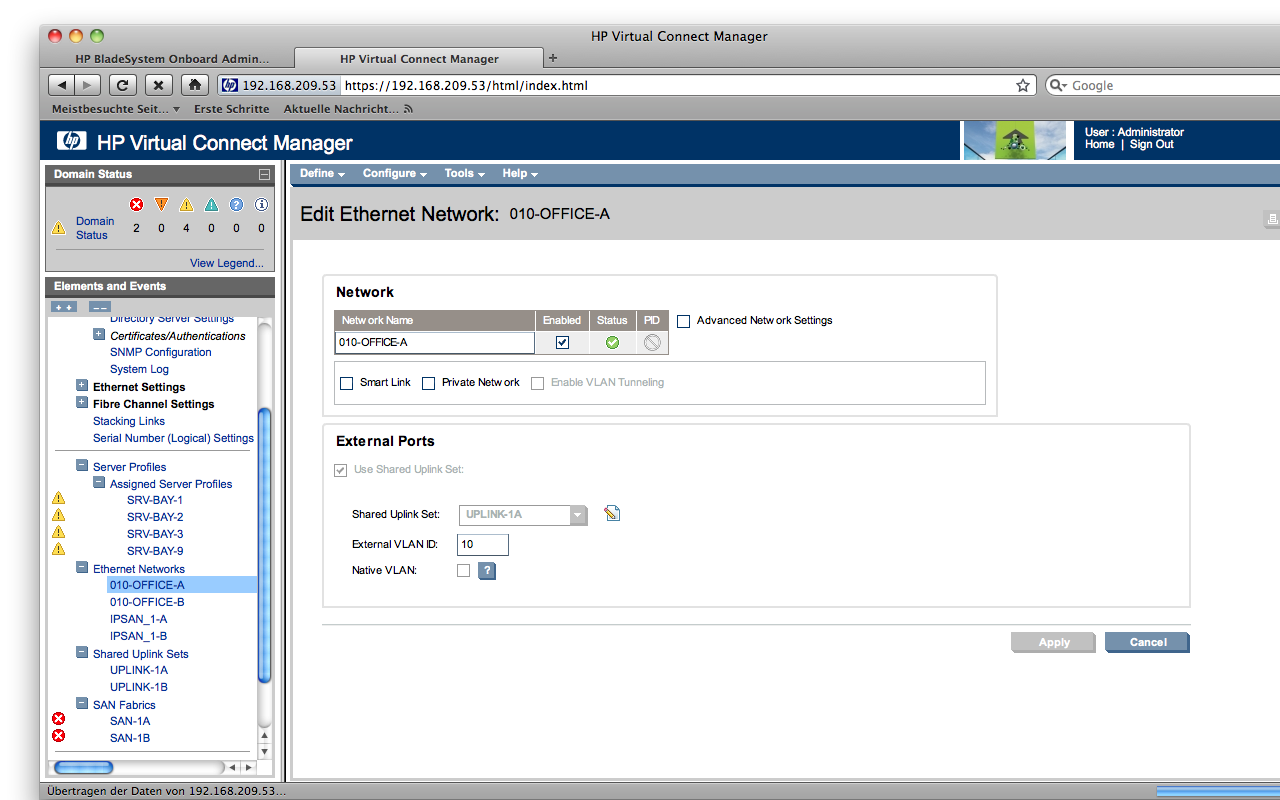
Task: Collapse the Domain Status panel
Action: click(264, 174)
